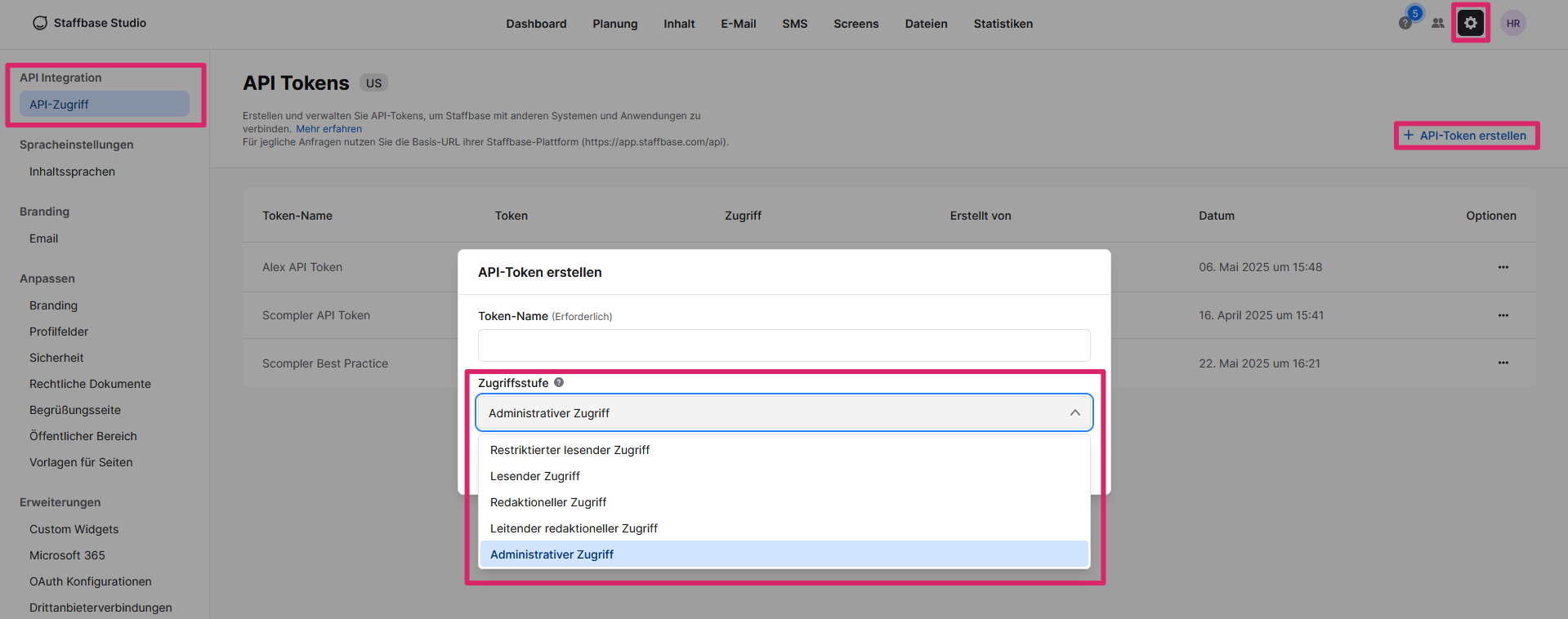Switch to the Statistiken tab
Viewport: 1568px width, 619px height.
(1003, 24)
